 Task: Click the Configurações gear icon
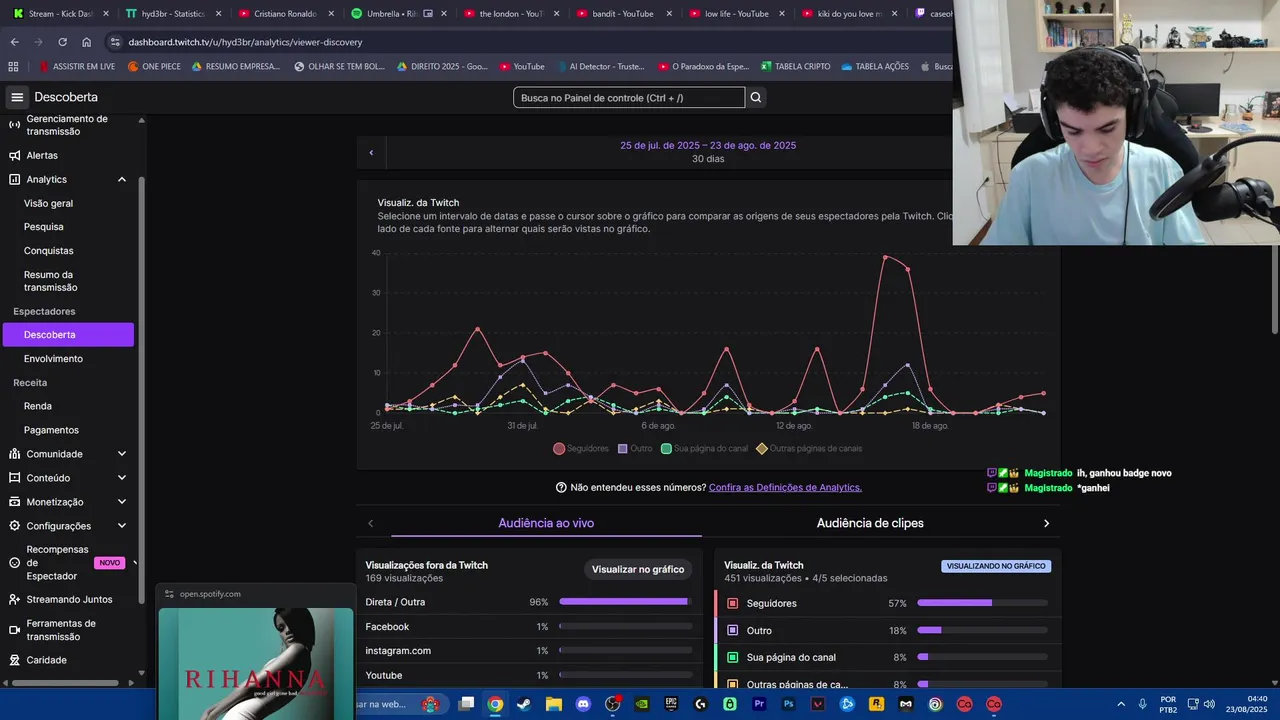(14, 526)
